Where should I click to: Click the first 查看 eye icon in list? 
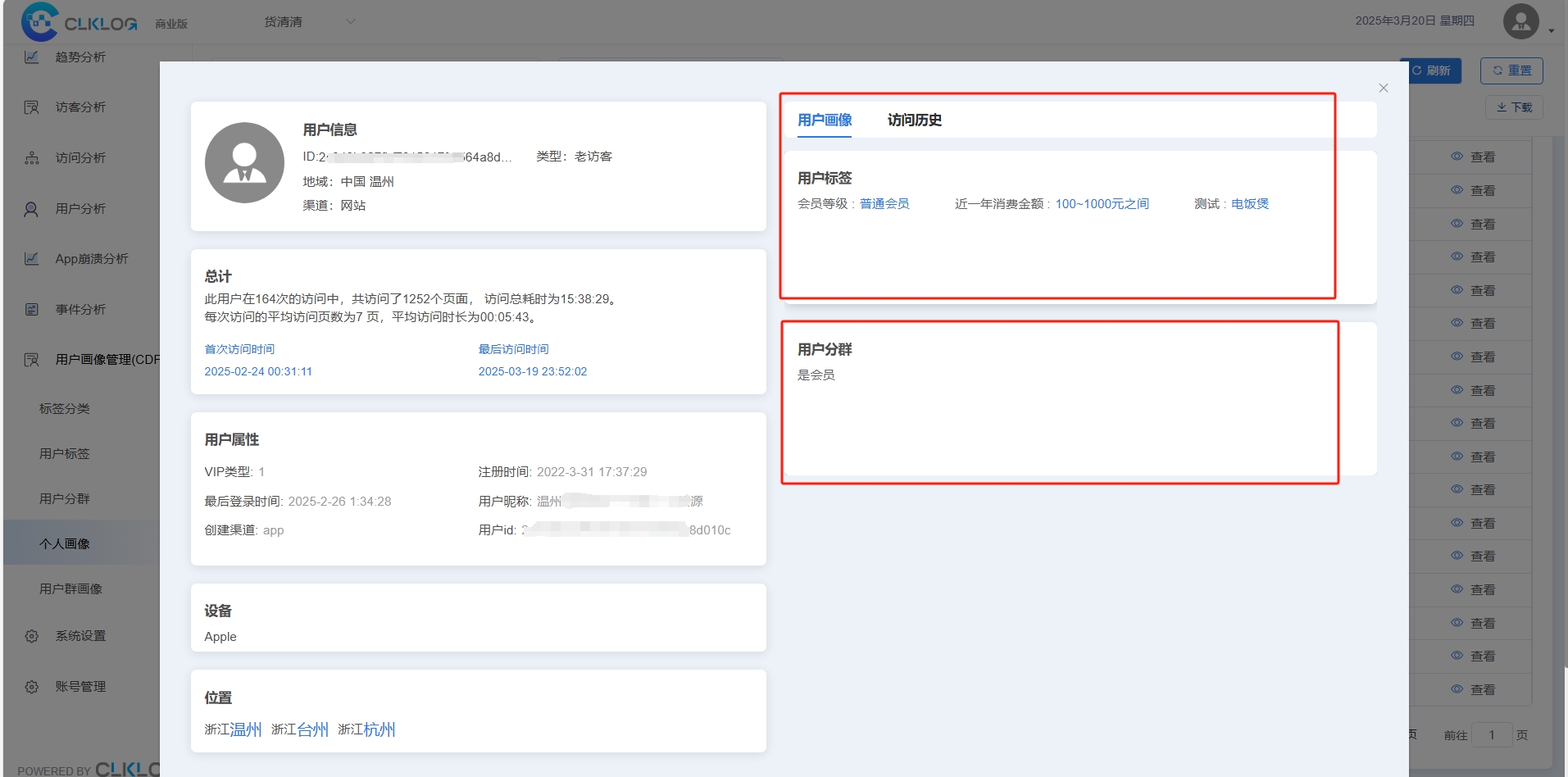[1457, 157]
